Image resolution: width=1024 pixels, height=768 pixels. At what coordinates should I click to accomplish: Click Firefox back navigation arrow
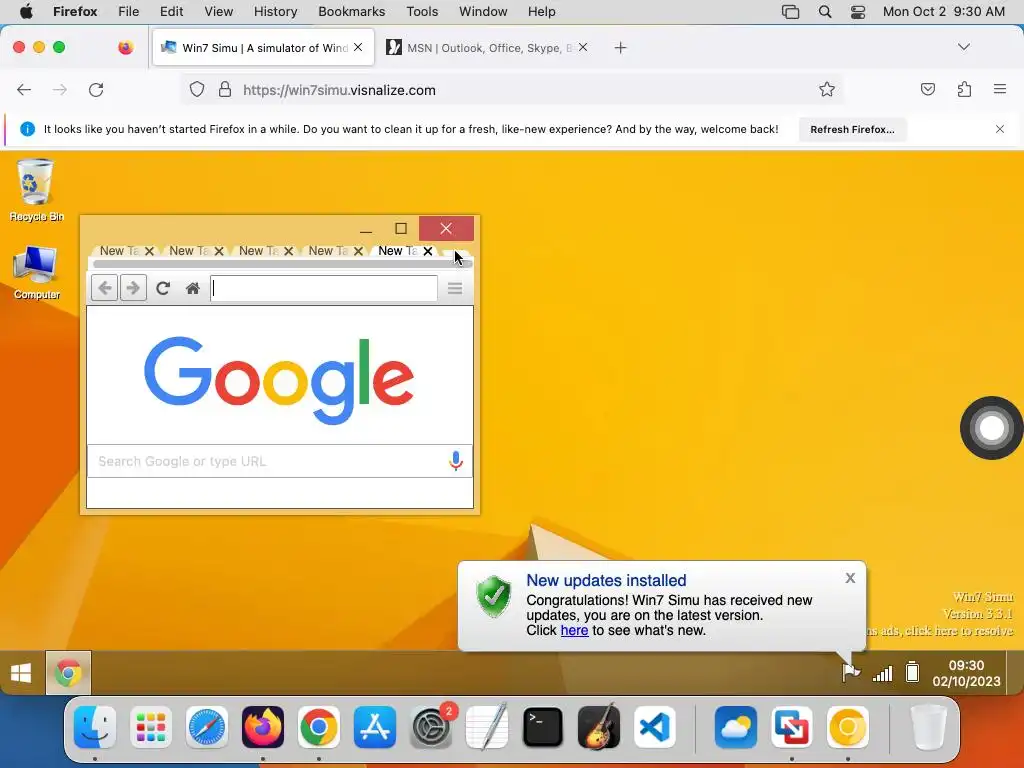click(x=24, y=90)
